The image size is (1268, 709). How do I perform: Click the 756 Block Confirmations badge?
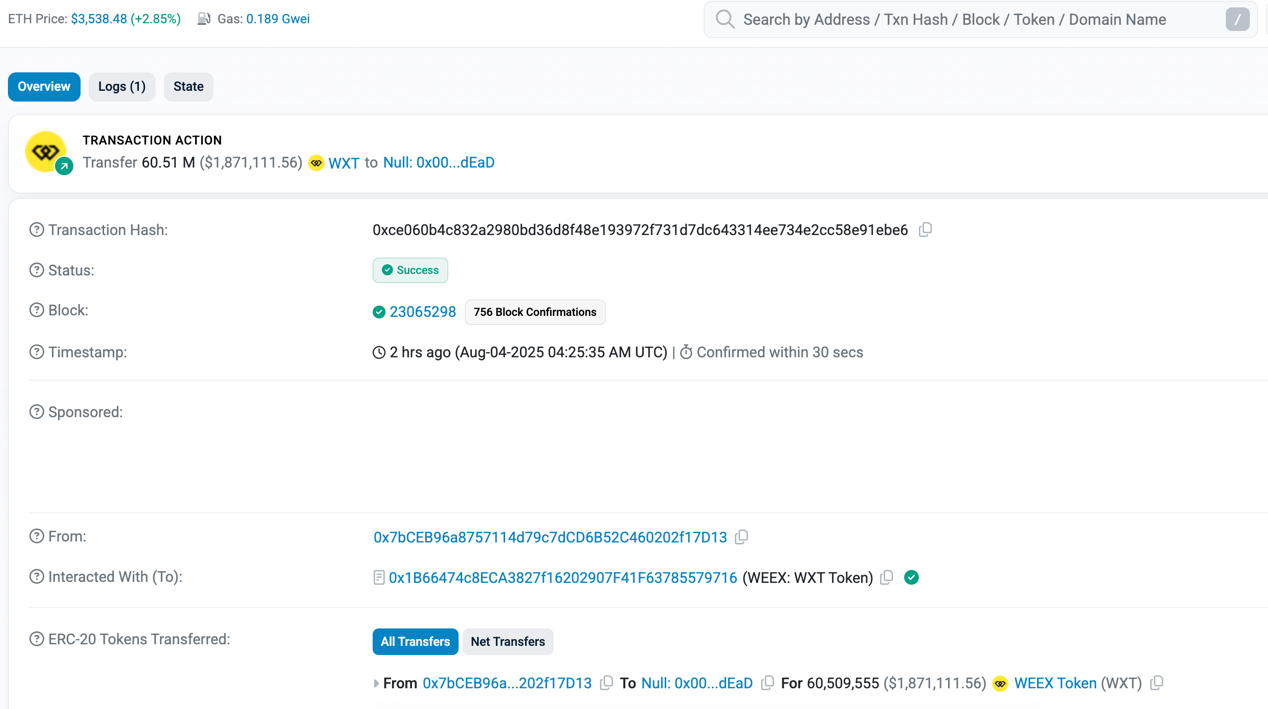point(534,312)
